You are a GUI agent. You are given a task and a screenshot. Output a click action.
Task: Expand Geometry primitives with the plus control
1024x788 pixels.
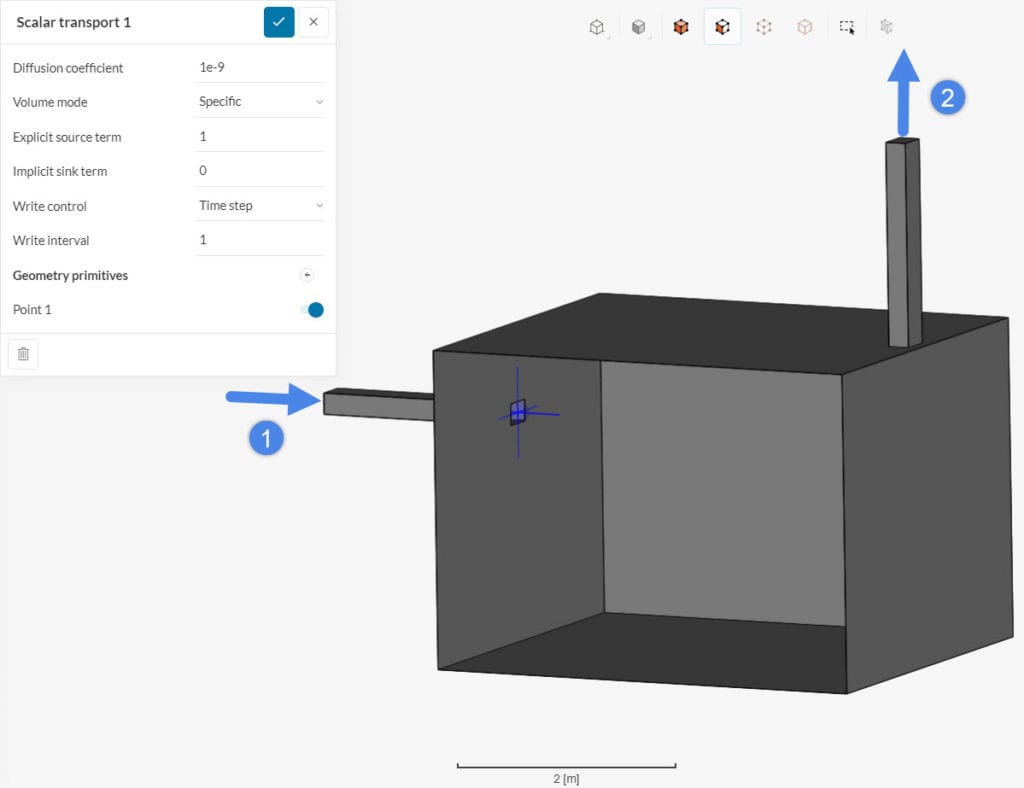pyautogui.click(x=307, y=274)
